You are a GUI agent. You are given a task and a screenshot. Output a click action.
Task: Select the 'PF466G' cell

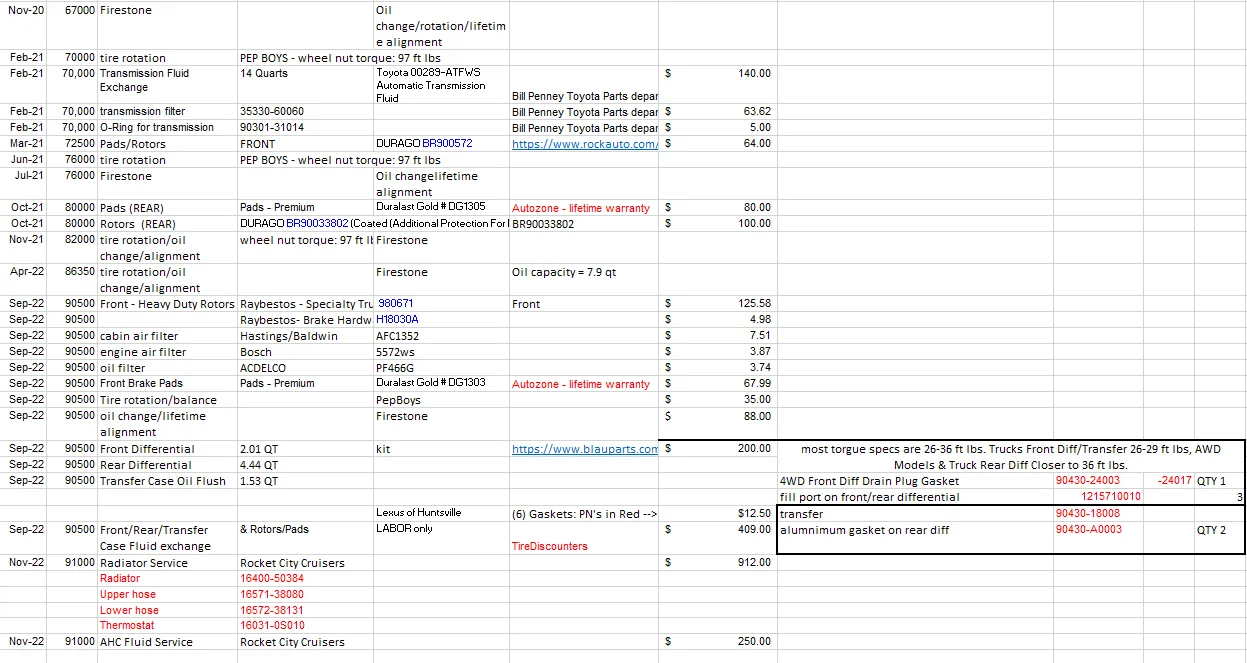[x=441, y=367]
